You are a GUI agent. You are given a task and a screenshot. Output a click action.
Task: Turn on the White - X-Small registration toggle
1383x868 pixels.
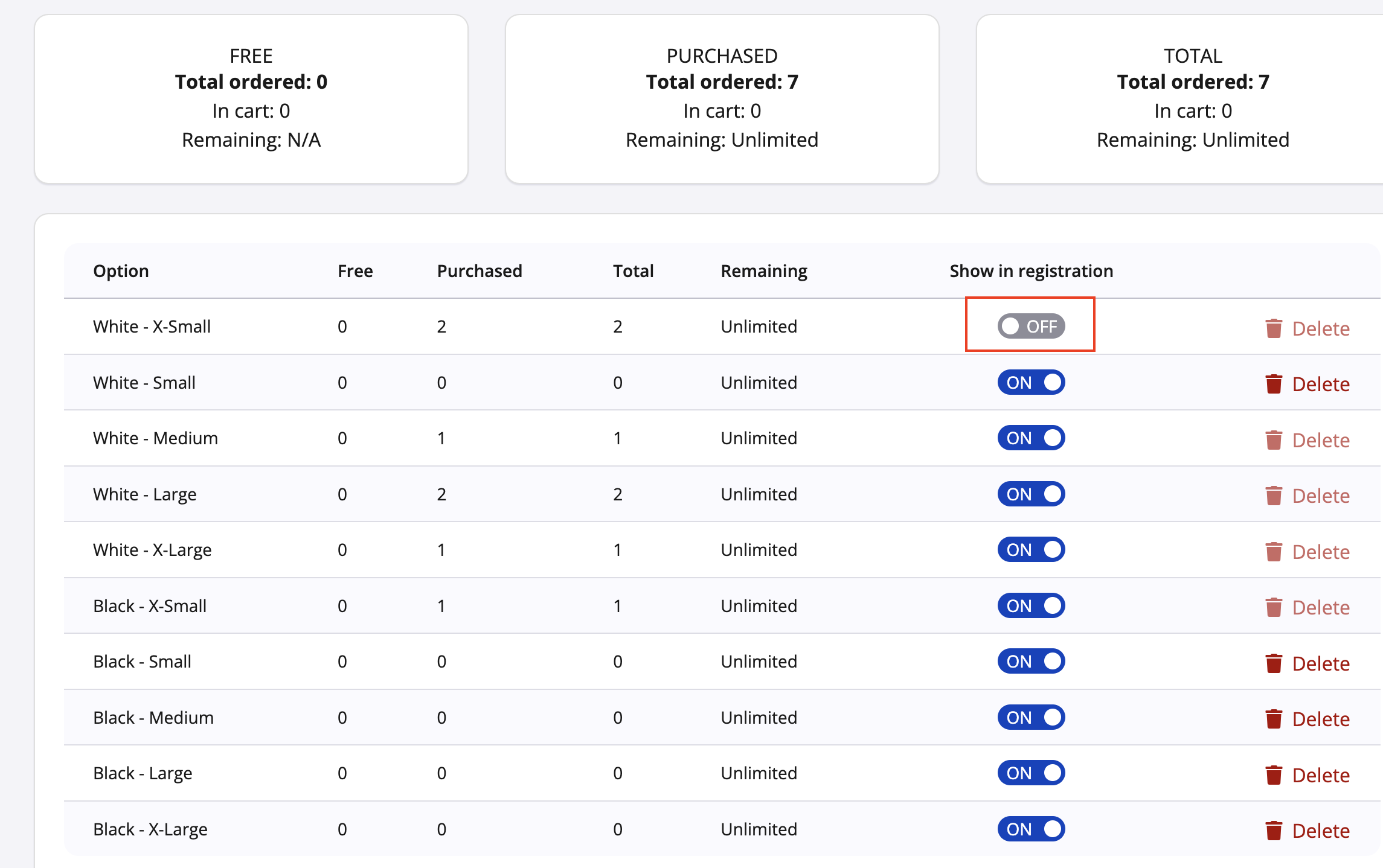click(x=1030, y=326)
